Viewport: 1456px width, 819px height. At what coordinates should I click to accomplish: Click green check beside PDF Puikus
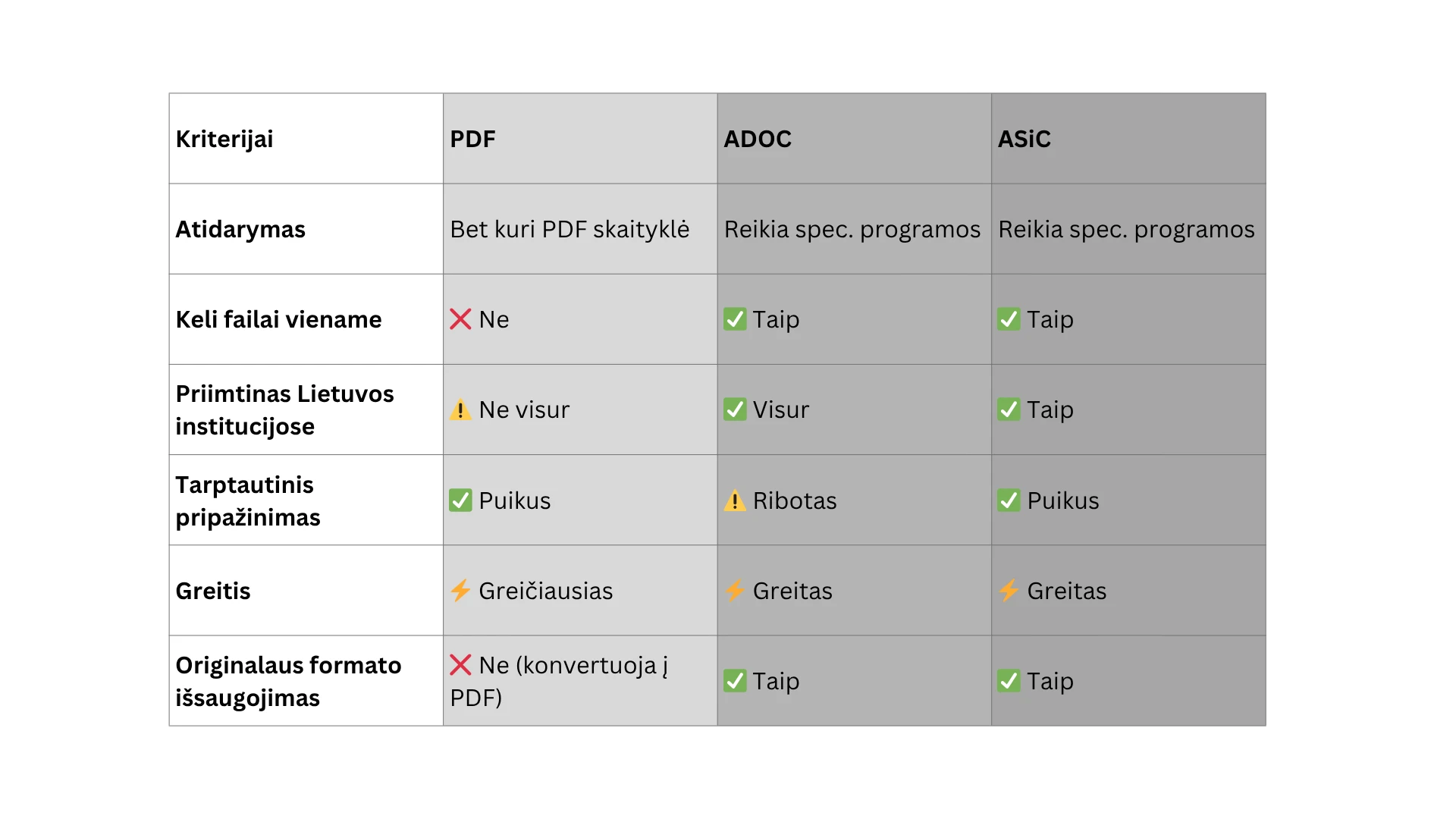tap(460, 500)
